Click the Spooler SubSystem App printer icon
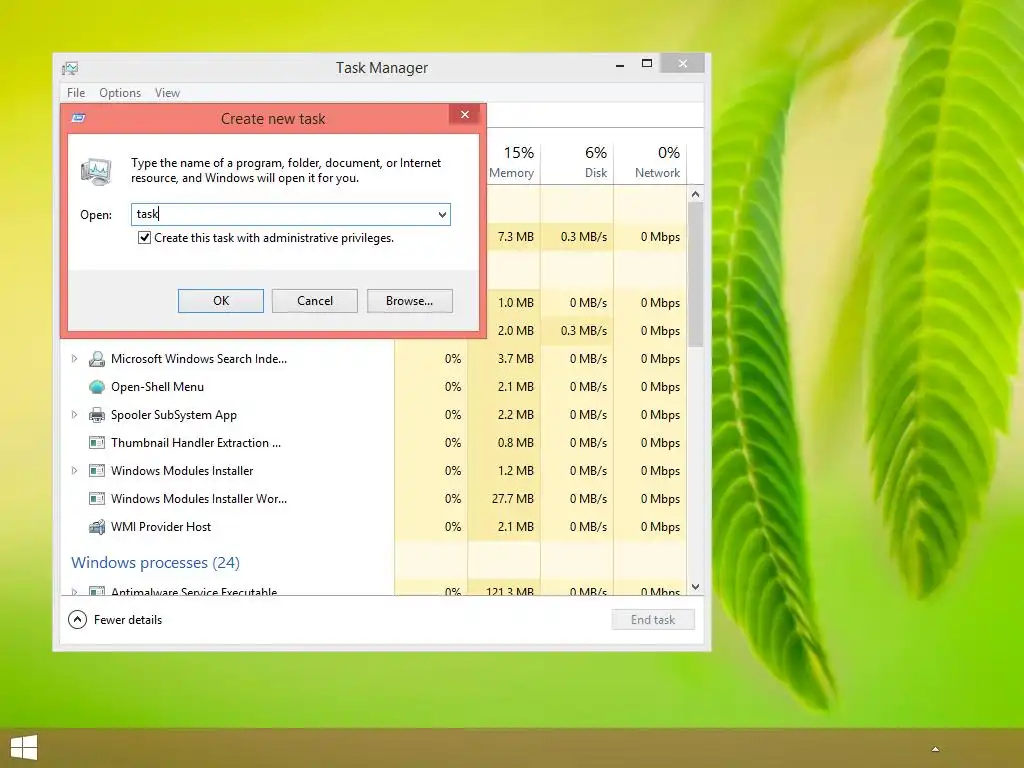Image resolution: width=1024 pixels, height=768 pixels. click(x=97, y=415)
